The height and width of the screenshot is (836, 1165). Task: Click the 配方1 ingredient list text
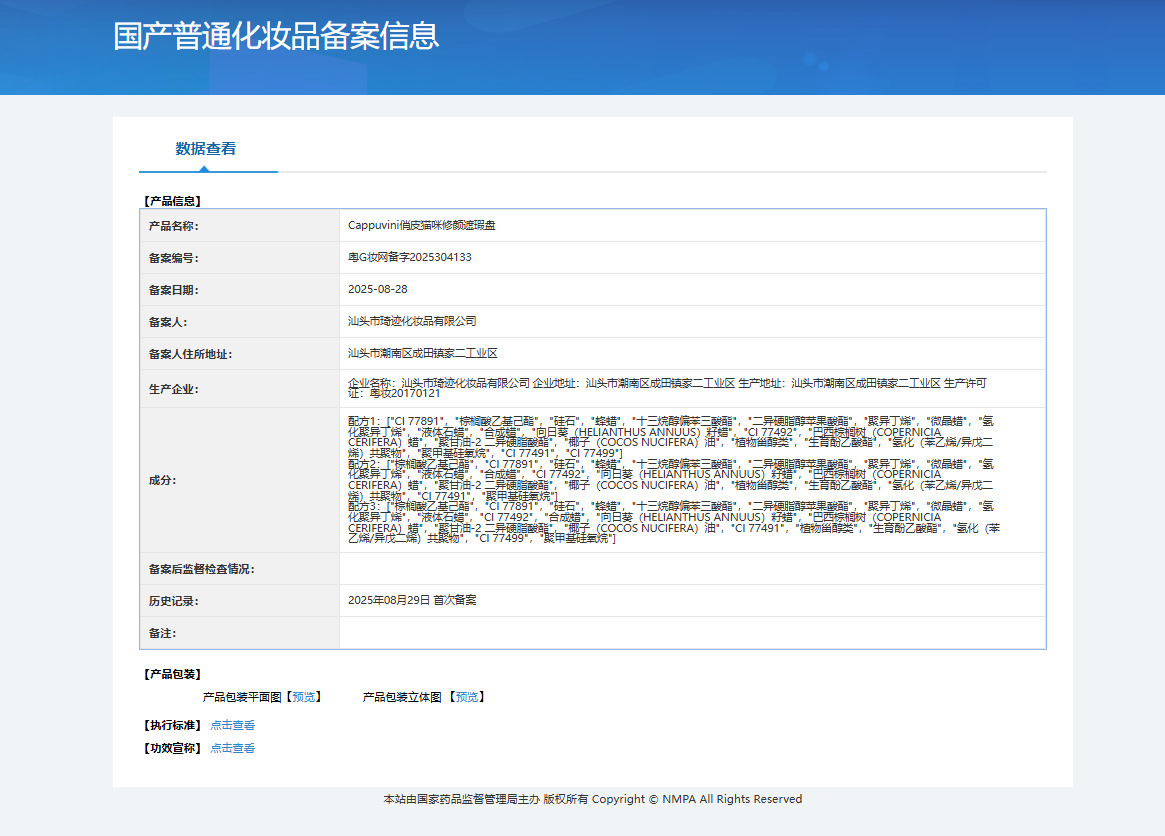671,437
